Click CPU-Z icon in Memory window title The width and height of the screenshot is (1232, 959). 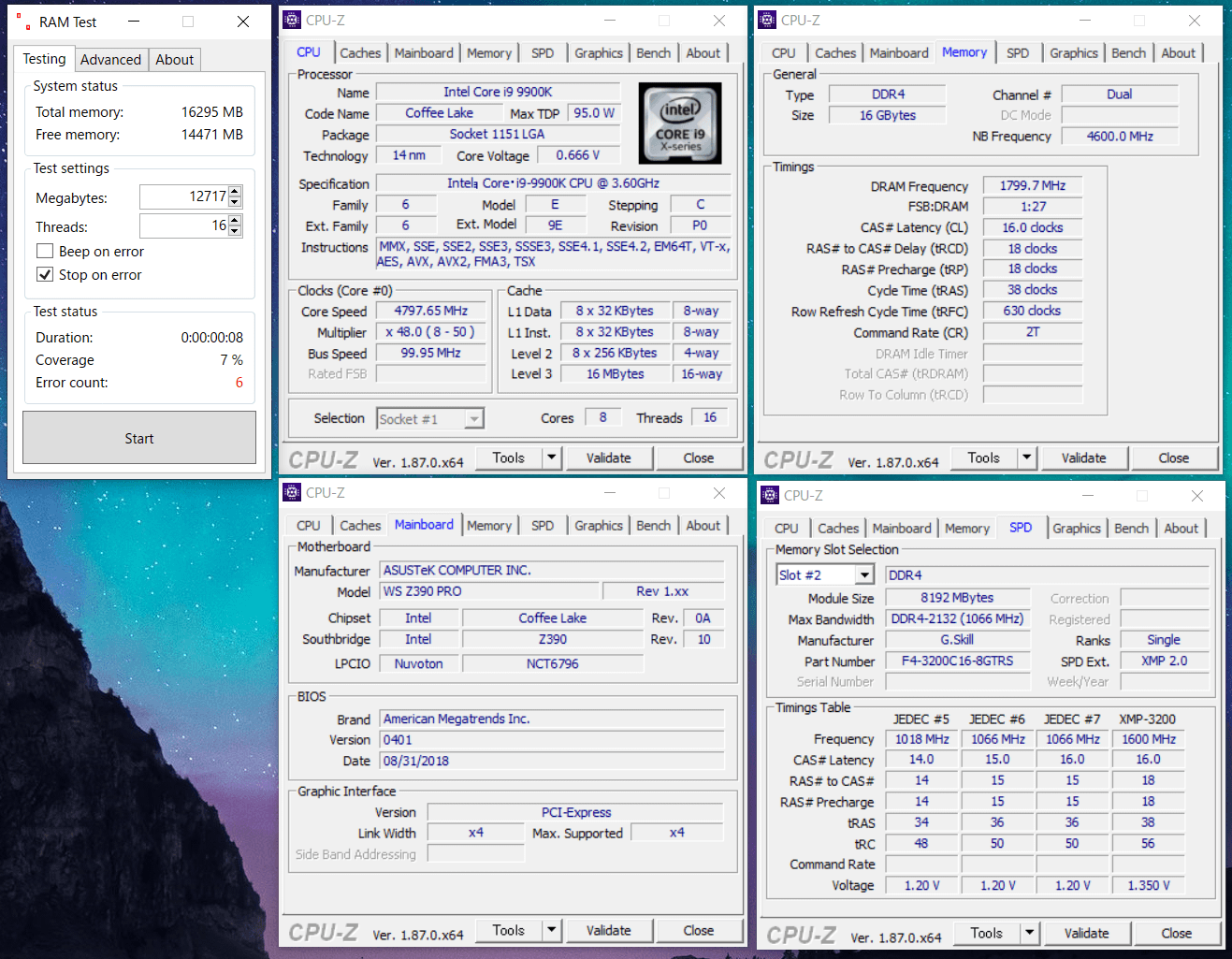pos(767,21)
